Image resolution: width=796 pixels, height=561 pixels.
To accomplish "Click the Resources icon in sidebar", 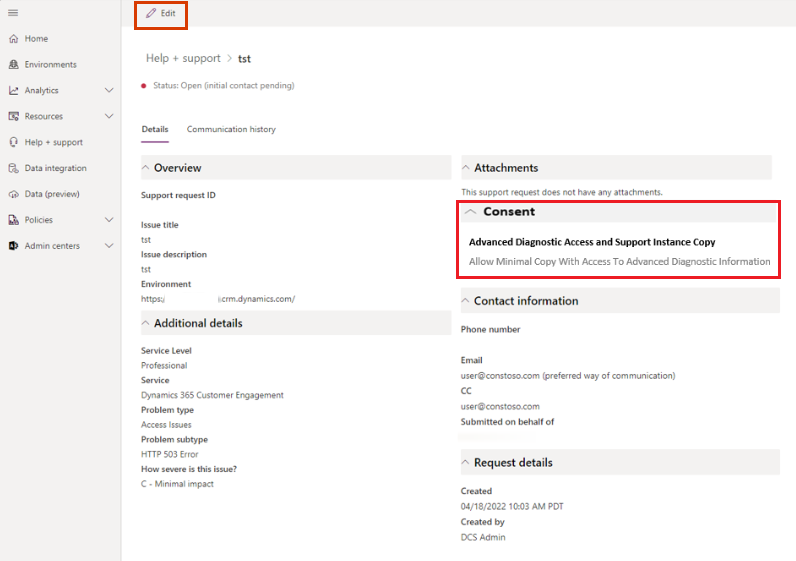I will pyautogui.click(x=14, y=116).
